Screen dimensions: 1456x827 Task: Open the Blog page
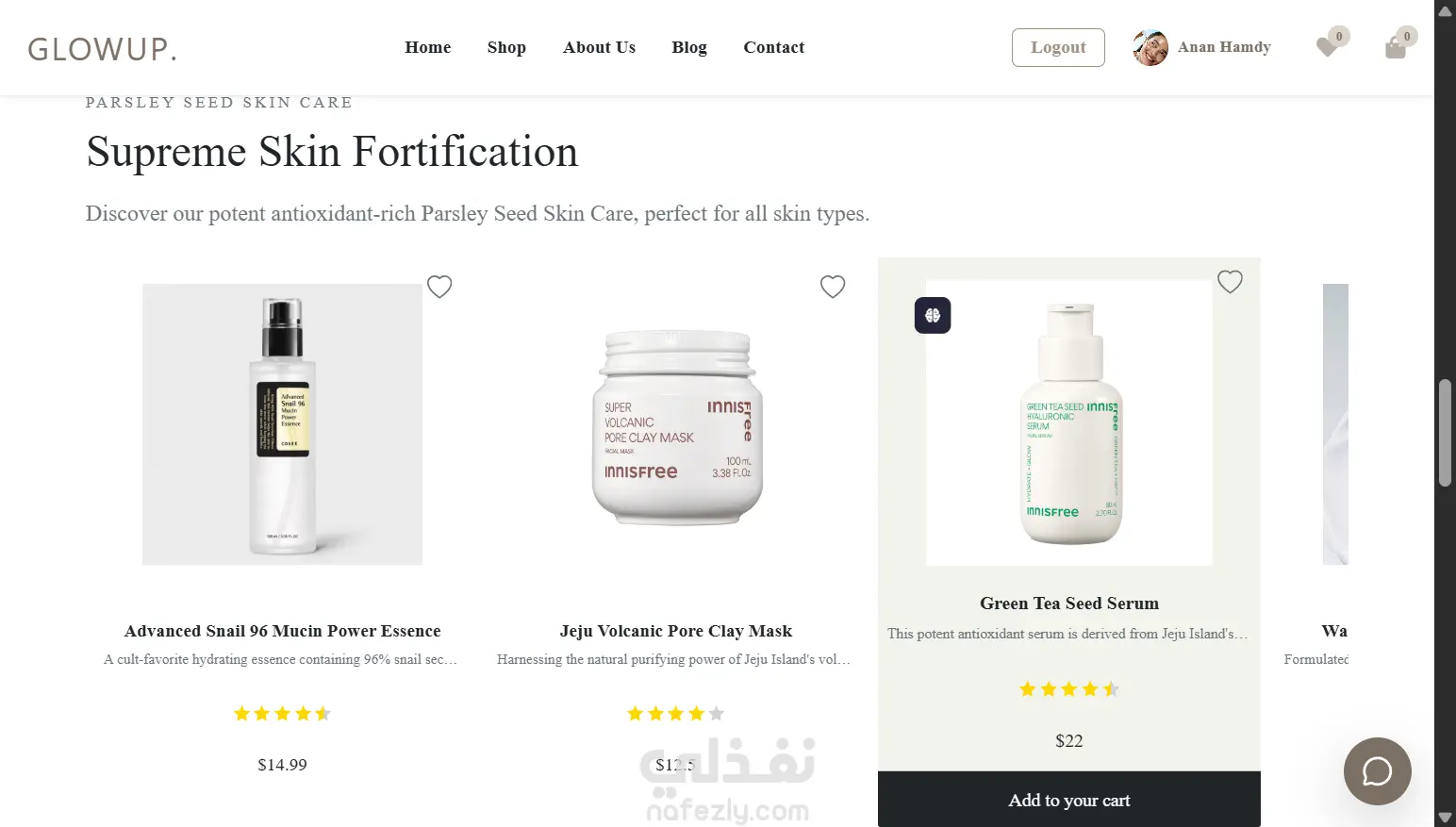pos(689,47)
